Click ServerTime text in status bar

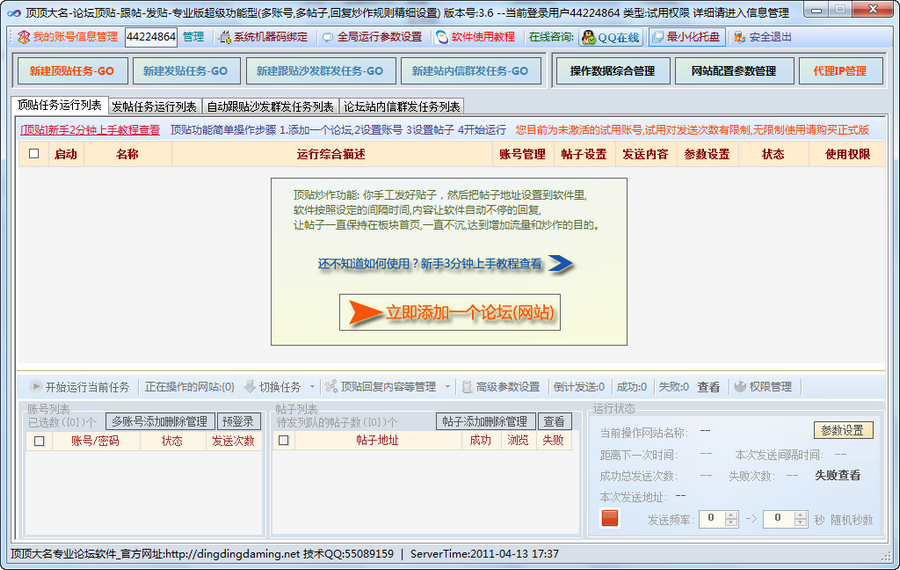click(x=484, y=554)
